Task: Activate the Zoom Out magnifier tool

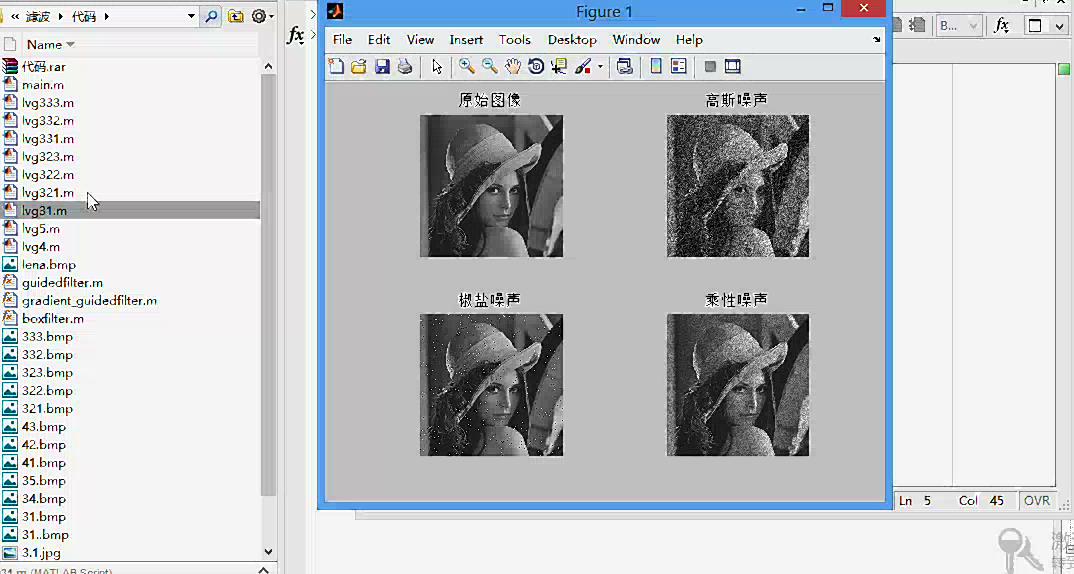Action: click(490, 66)
